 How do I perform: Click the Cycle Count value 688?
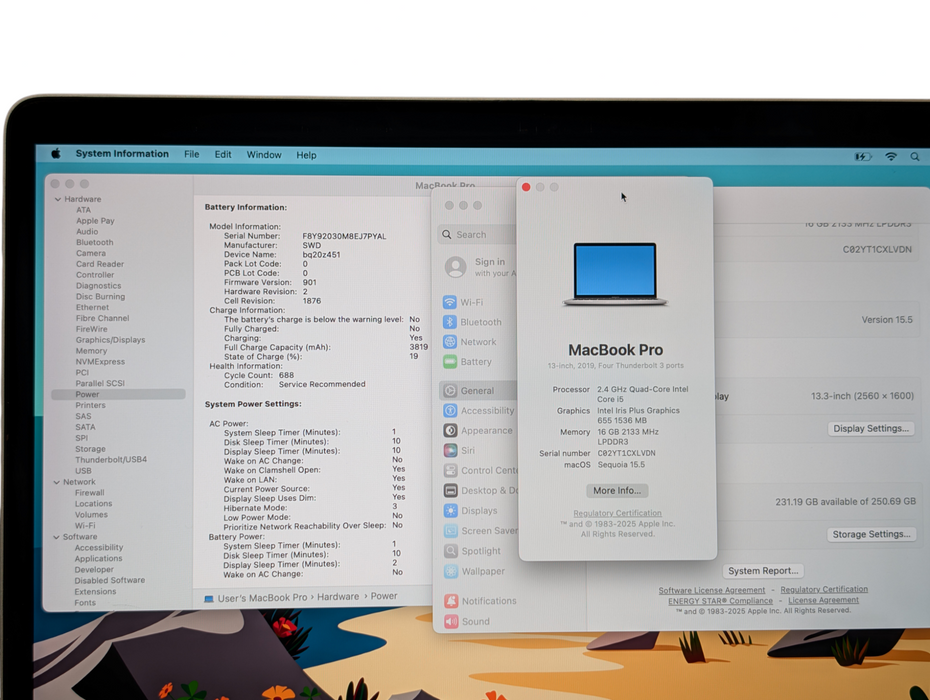point(286,376)
